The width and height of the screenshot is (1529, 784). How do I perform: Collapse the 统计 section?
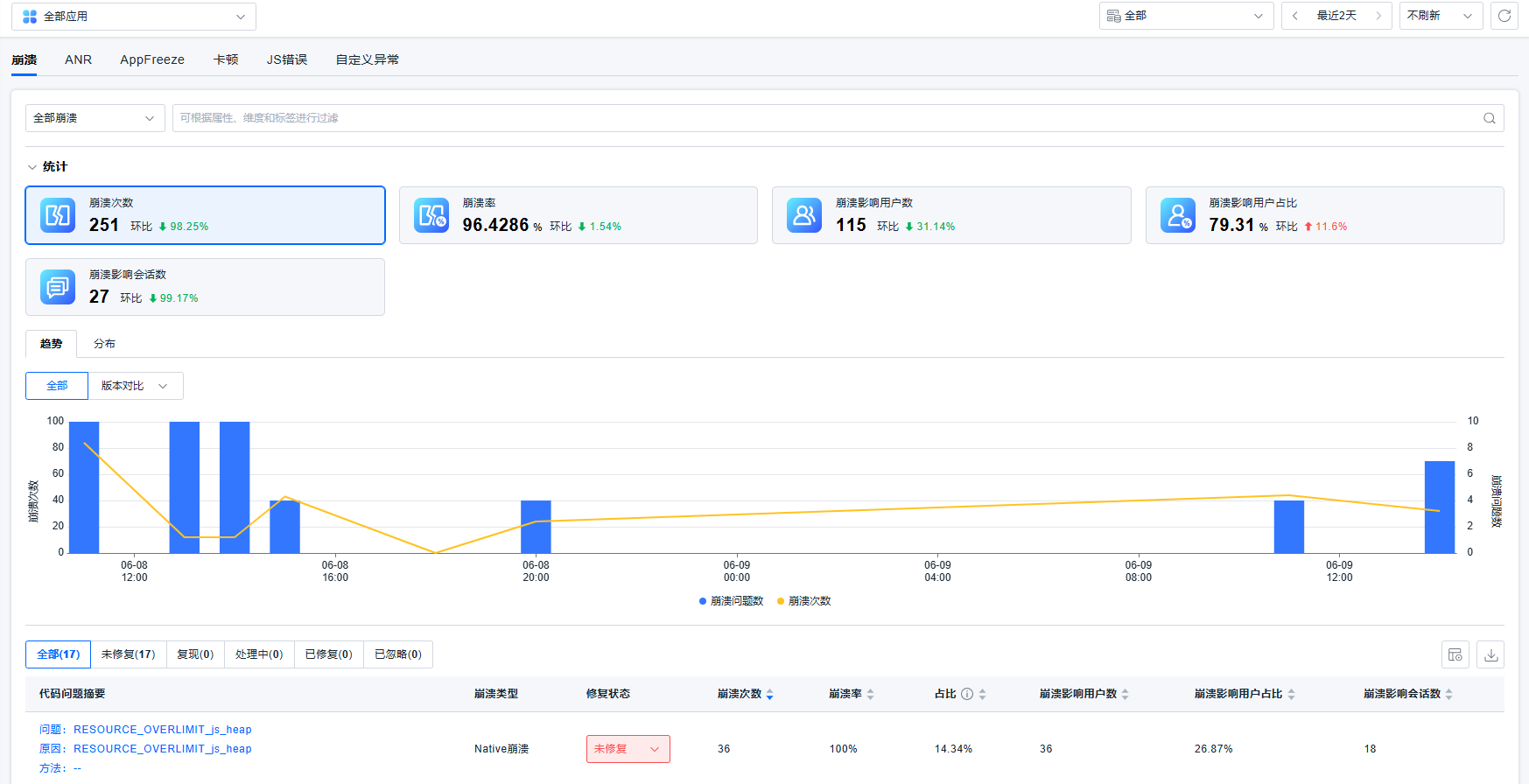click(x=47, y=167)
